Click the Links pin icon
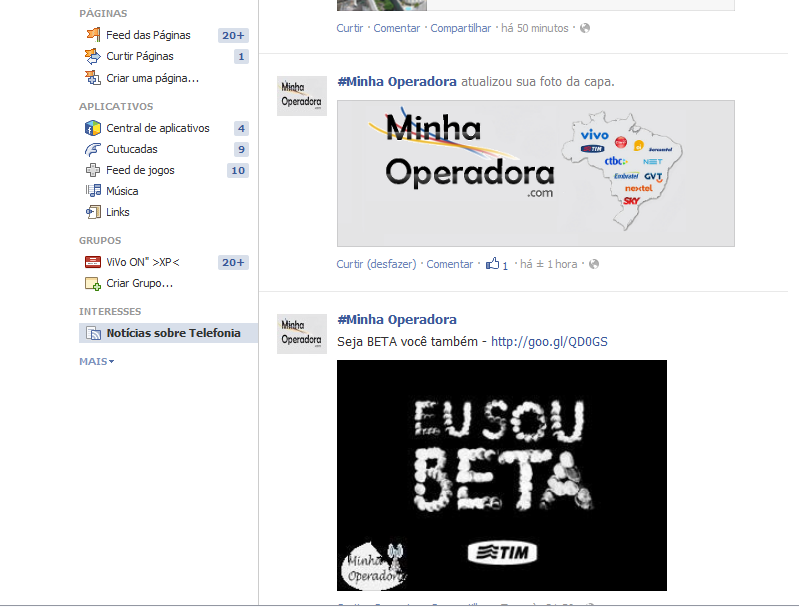Viewport: 799px width, 607px height. click(x=92, y=212)
